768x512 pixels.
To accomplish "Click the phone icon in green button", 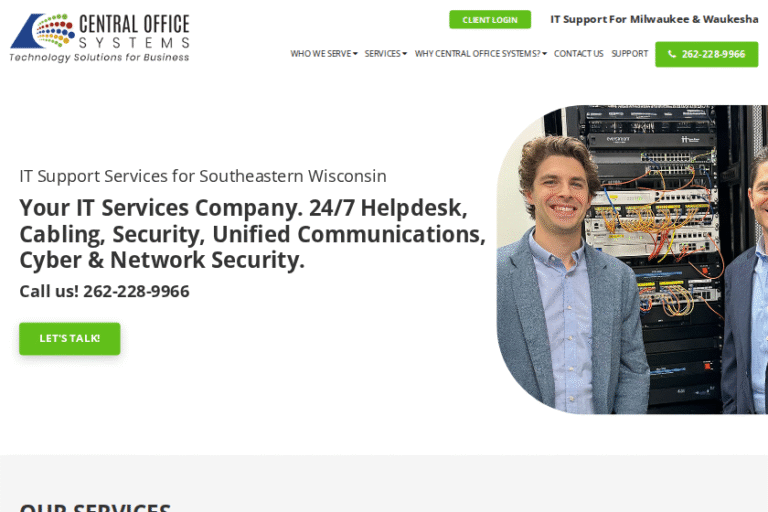I will pos(672,54).
